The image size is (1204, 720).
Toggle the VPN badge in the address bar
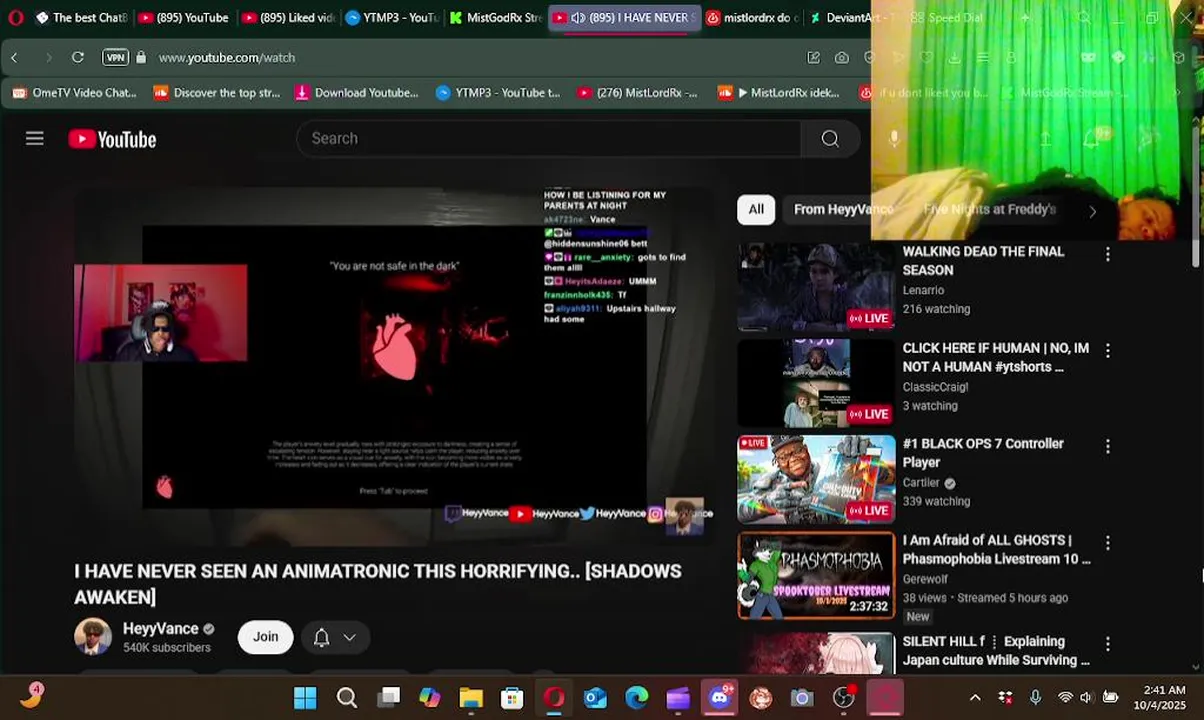[x=116, y=57]
